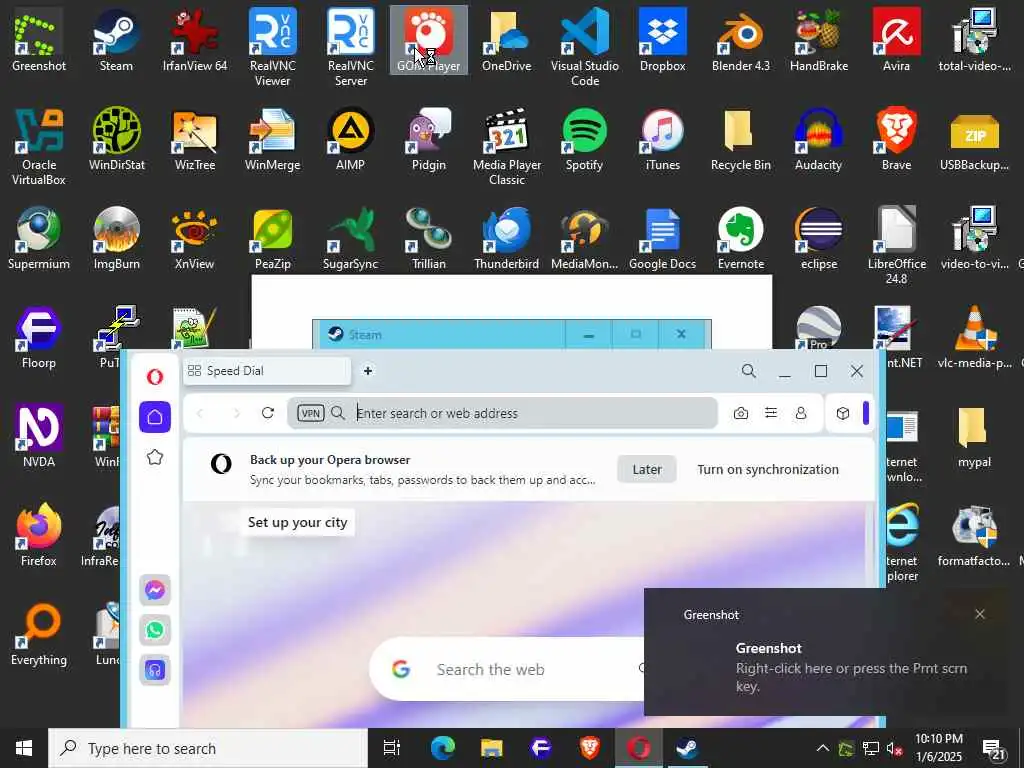Image resolution: width=1024 pixels, height=768 pixels.
Task: Open PeaZip desktop shortcut
Action: click(x=272, y=238)
